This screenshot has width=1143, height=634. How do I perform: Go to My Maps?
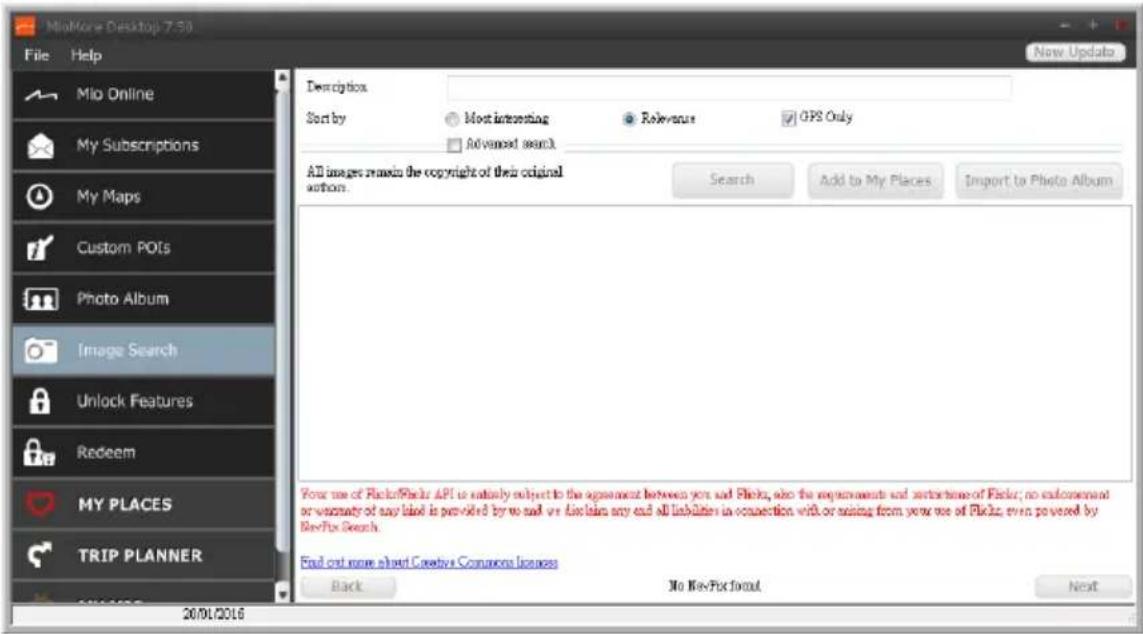click(144, 197)
